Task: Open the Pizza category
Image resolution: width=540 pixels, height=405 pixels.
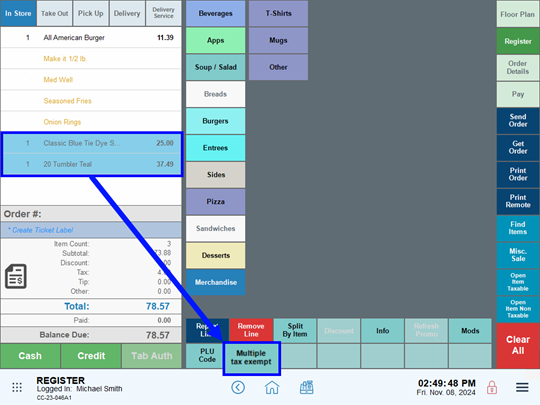Action: point(216,201)
